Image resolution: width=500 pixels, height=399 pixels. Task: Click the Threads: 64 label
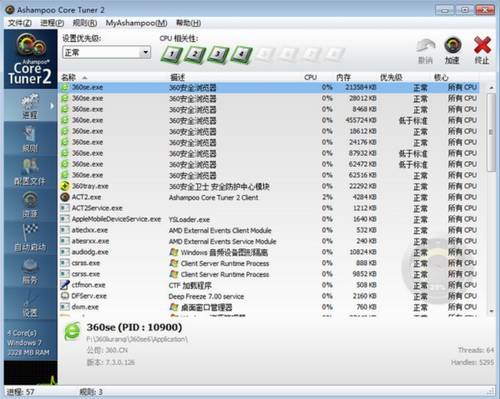[x=476, y=350]
